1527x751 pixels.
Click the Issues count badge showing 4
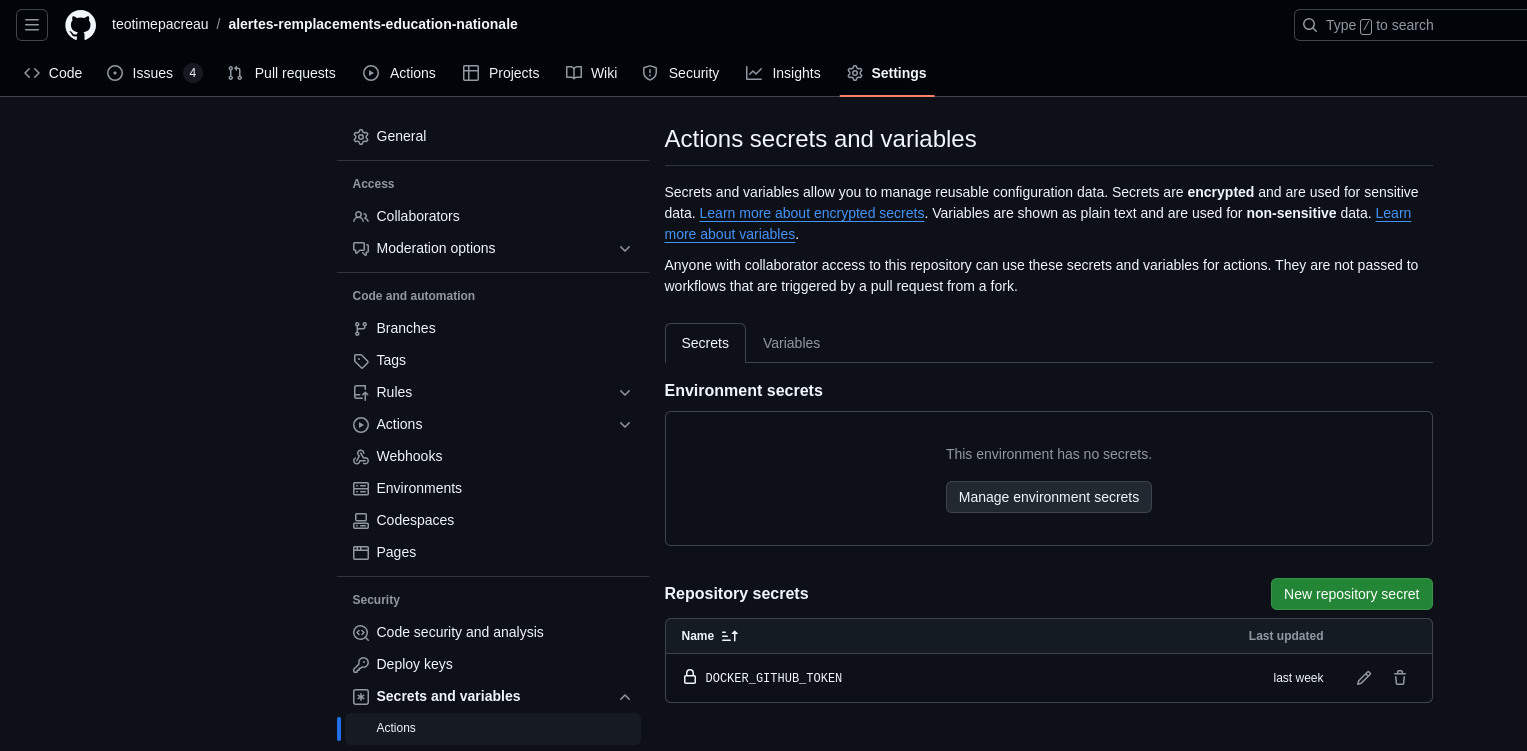pos(193,73)
